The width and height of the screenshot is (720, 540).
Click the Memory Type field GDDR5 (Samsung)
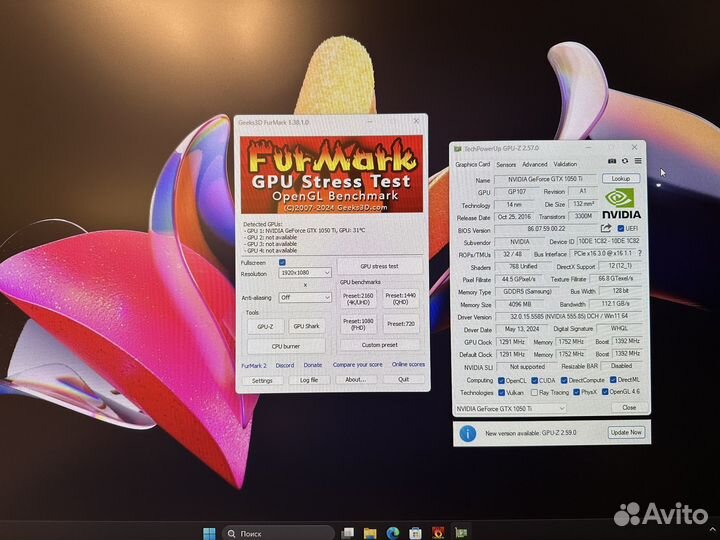pos(527,292)
